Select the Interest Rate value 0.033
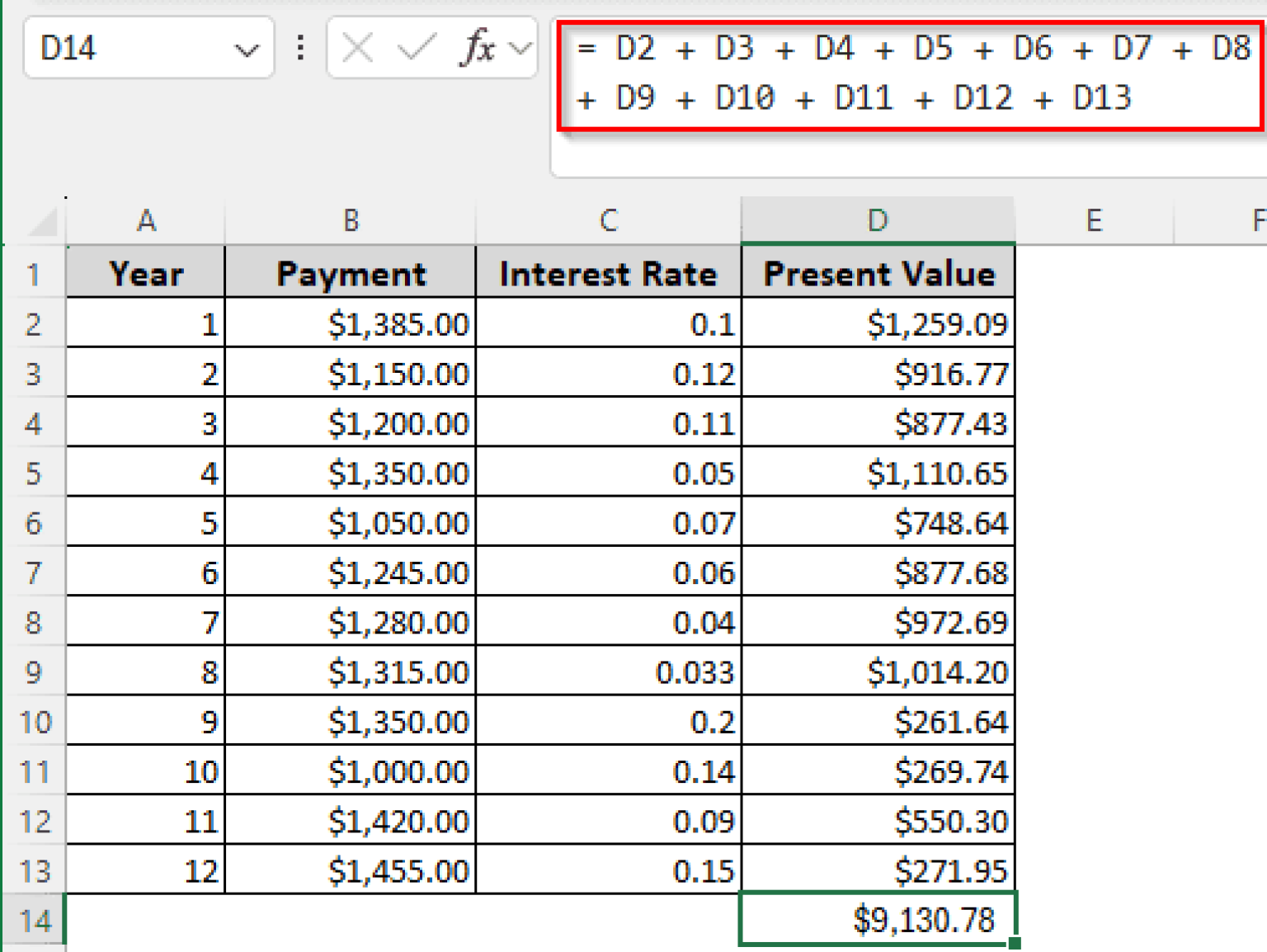 [x=609, y=671]
